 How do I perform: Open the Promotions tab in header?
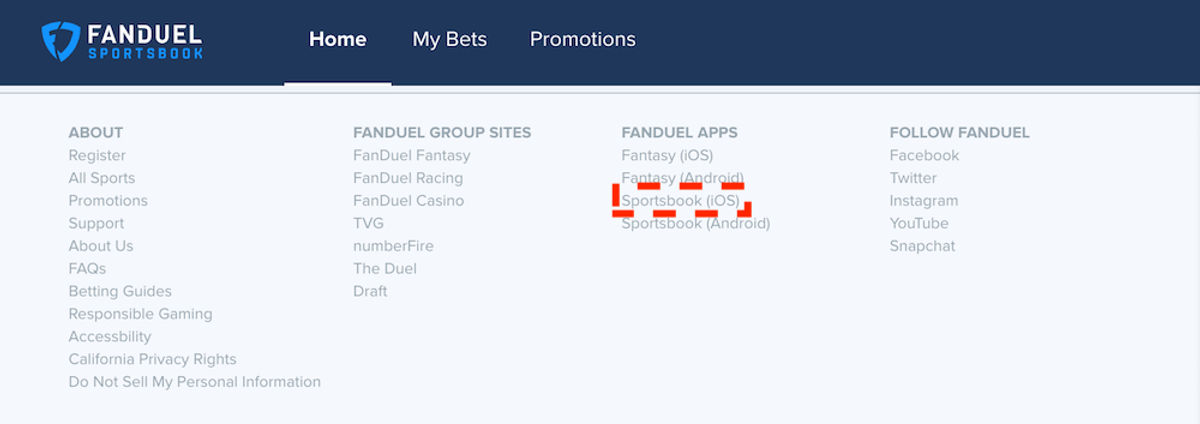583,40
